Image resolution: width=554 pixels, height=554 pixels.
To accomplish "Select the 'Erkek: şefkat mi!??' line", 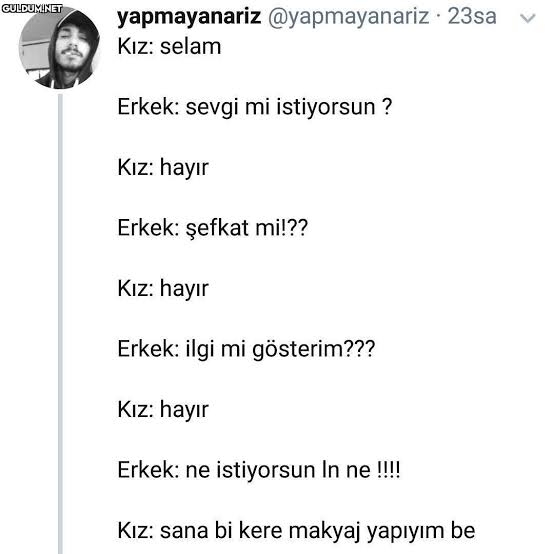I will [213, 228].
